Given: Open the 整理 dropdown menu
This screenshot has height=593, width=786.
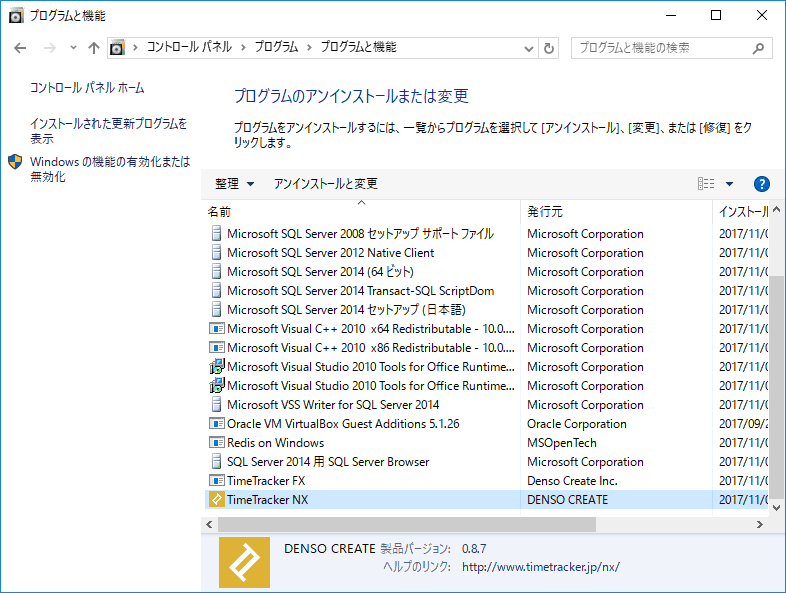Looking at the screenshot, I should (x=234, y=184).
